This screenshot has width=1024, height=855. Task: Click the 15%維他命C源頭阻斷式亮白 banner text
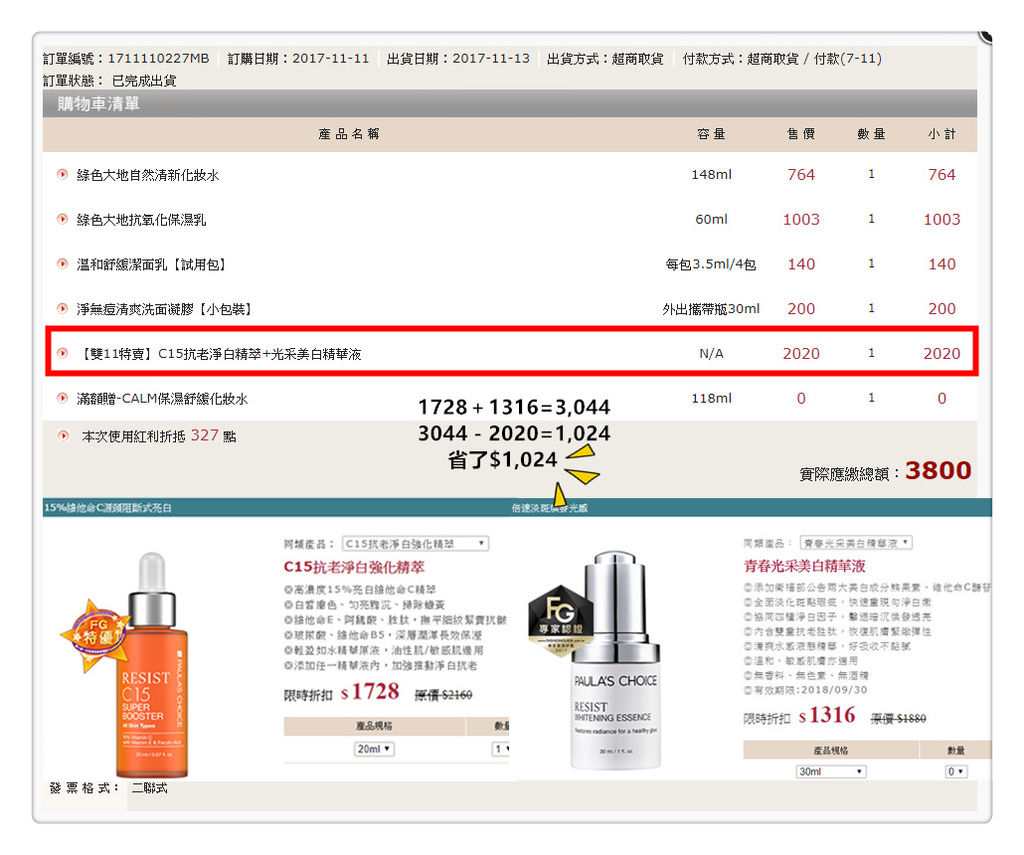108,508
